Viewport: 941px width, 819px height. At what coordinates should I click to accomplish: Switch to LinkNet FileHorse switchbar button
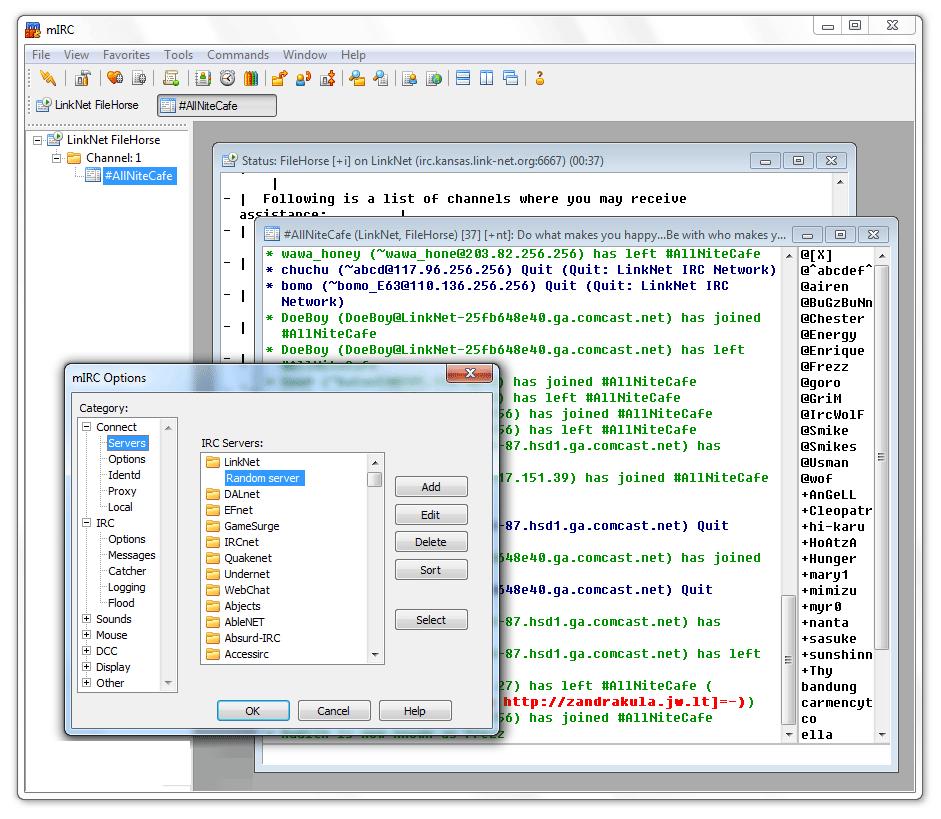coord(88,105)
